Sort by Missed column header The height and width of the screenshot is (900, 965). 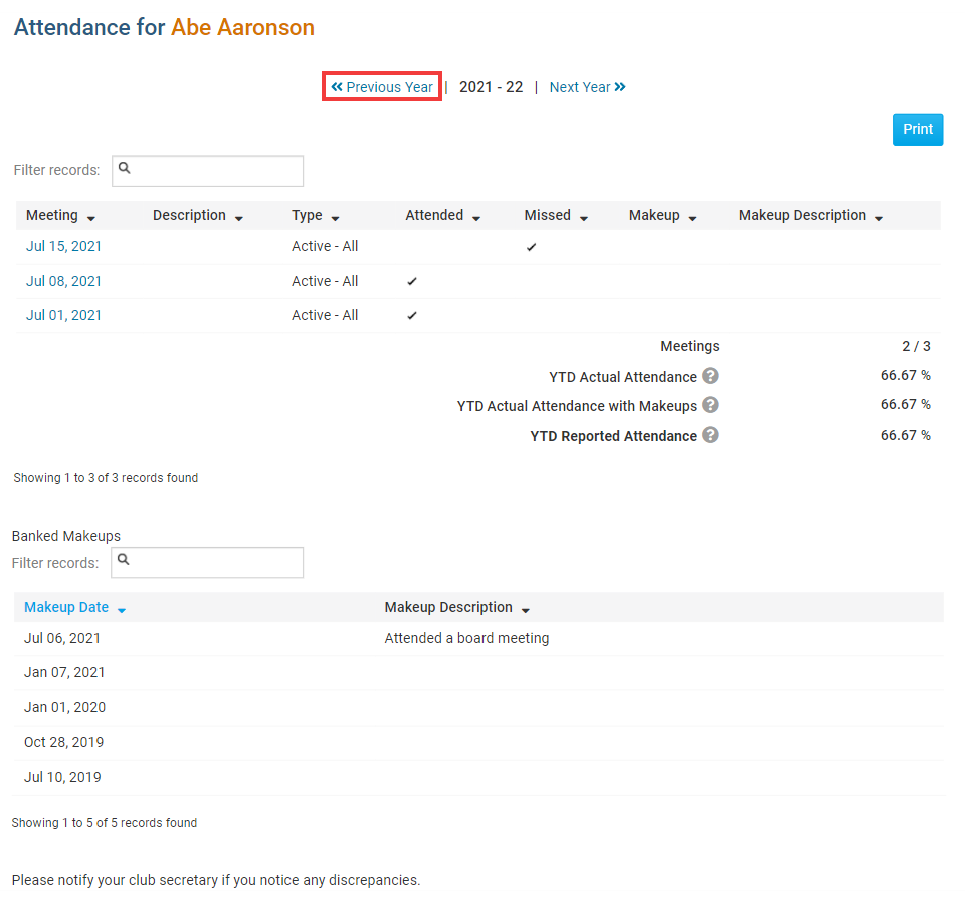[x=583, y=217]
